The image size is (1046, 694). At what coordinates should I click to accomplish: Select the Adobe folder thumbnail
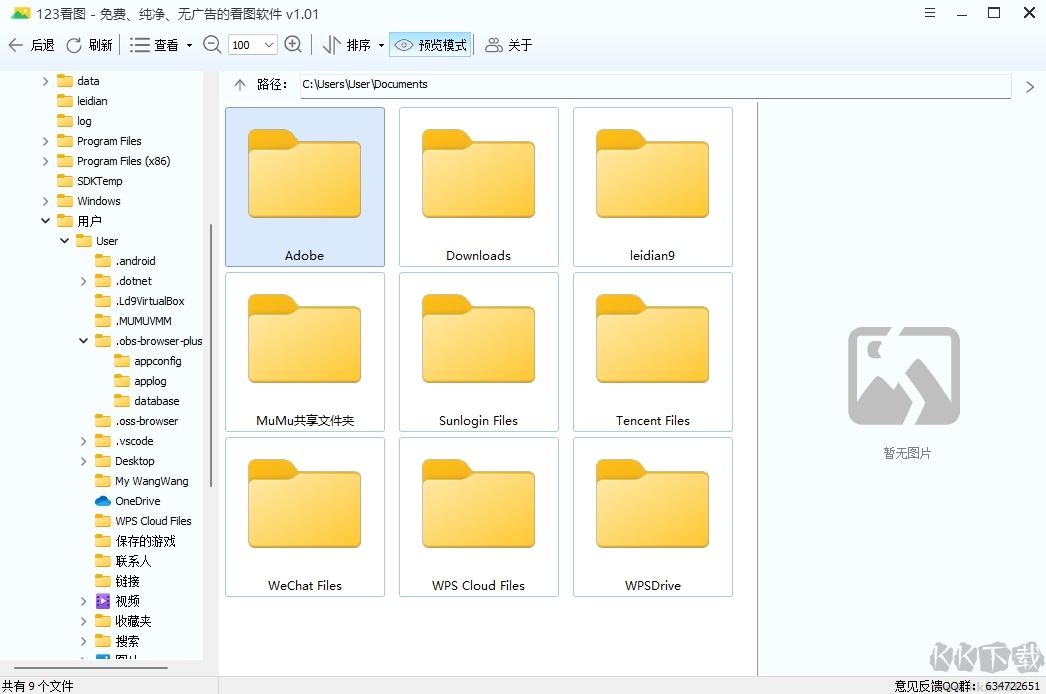pyautogui.click(x=305, y=187)
